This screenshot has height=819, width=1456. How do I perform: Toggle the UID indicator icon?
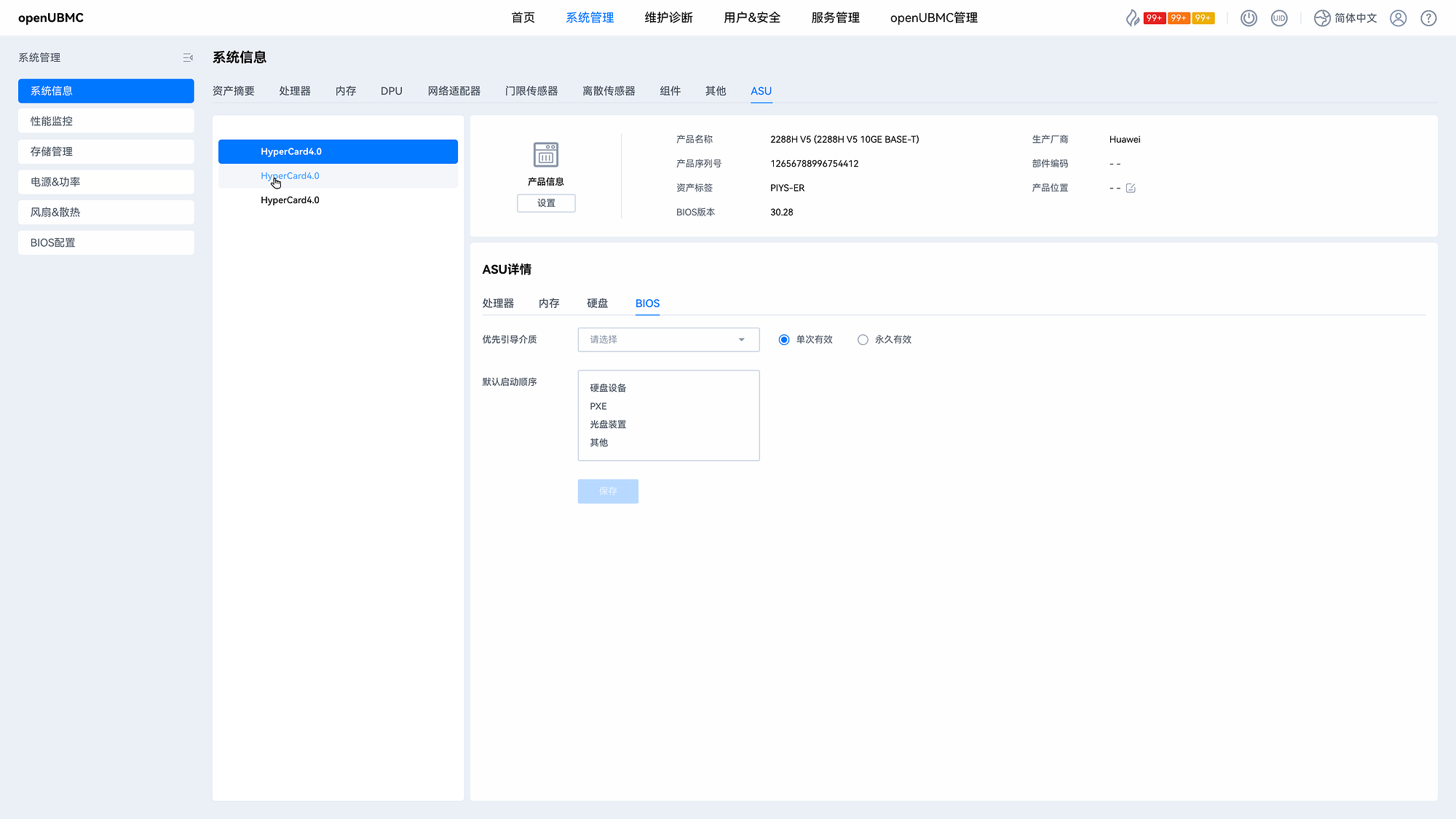tap(1279, 18)
